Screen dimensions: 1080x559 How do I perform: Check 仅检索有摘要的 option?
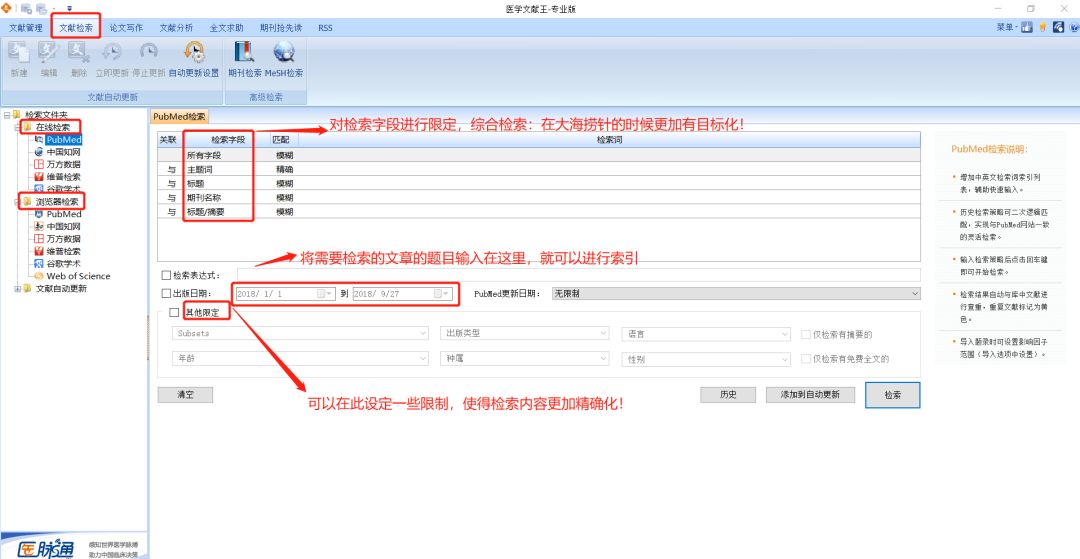coord(806,335)
